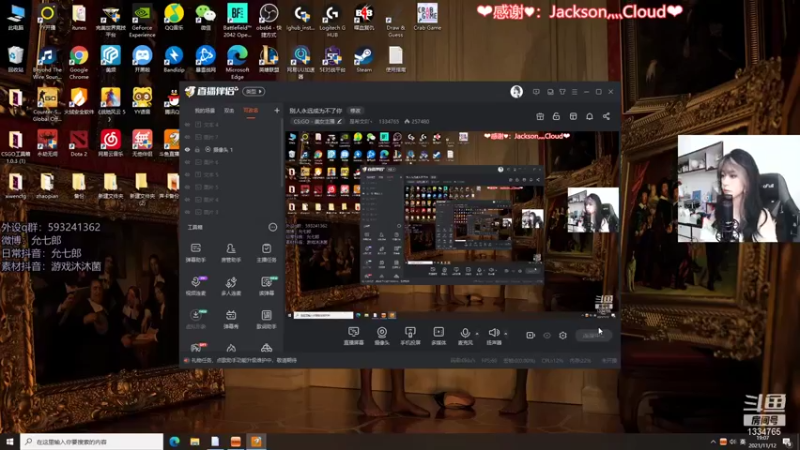
Task: Lock the 摄像头 1 source
Action: point(197,149)
